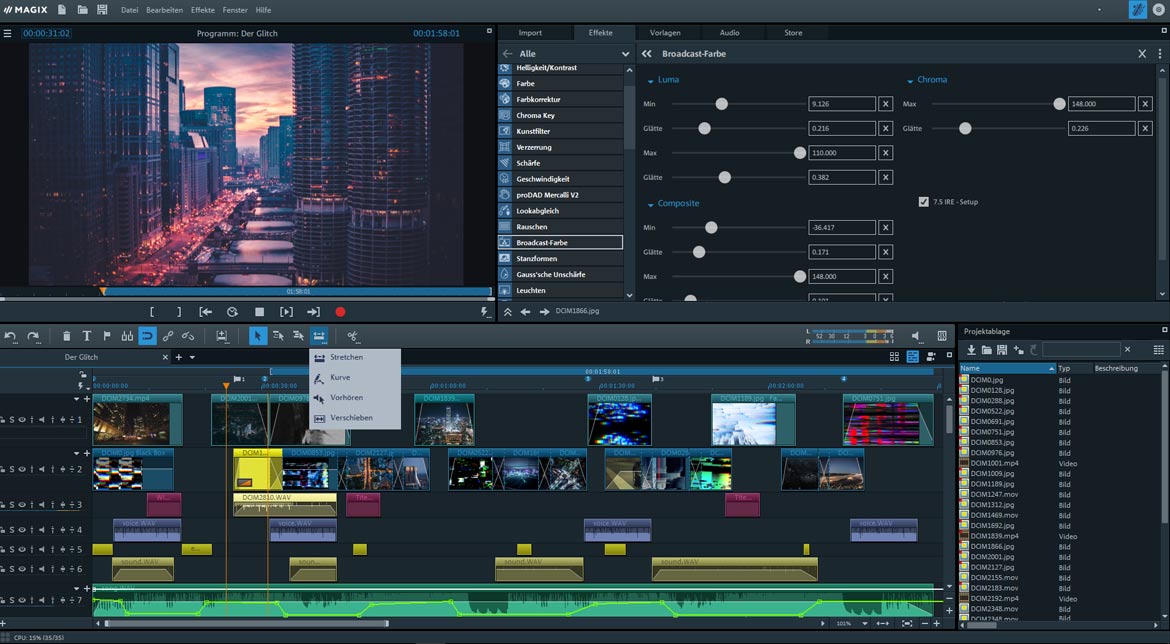Jump to range end icon
This screenshot has width=1170, height=644.
coord(313,312)
